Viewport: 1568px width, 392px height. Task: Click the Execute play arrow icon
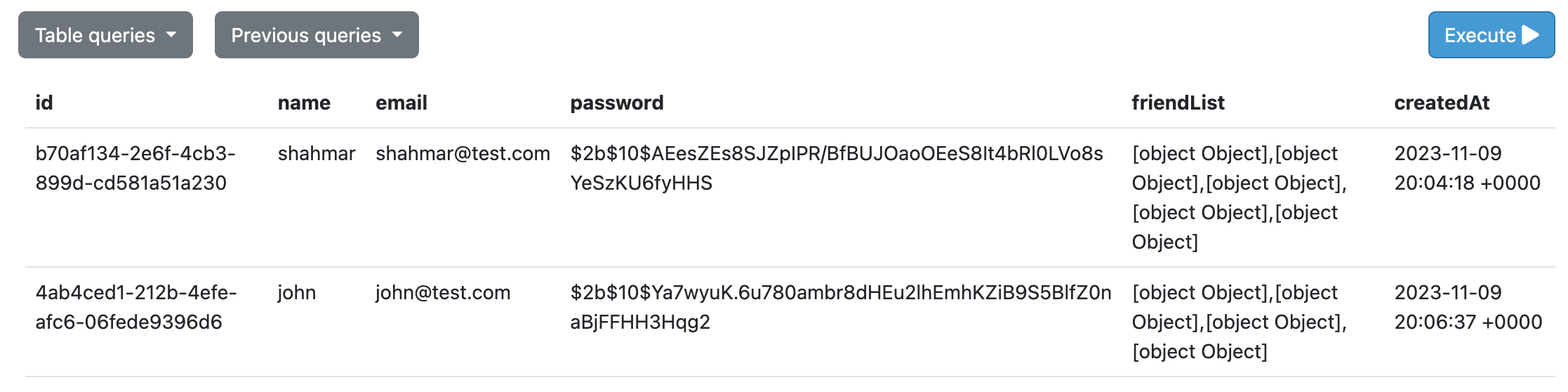(1531, 35)
